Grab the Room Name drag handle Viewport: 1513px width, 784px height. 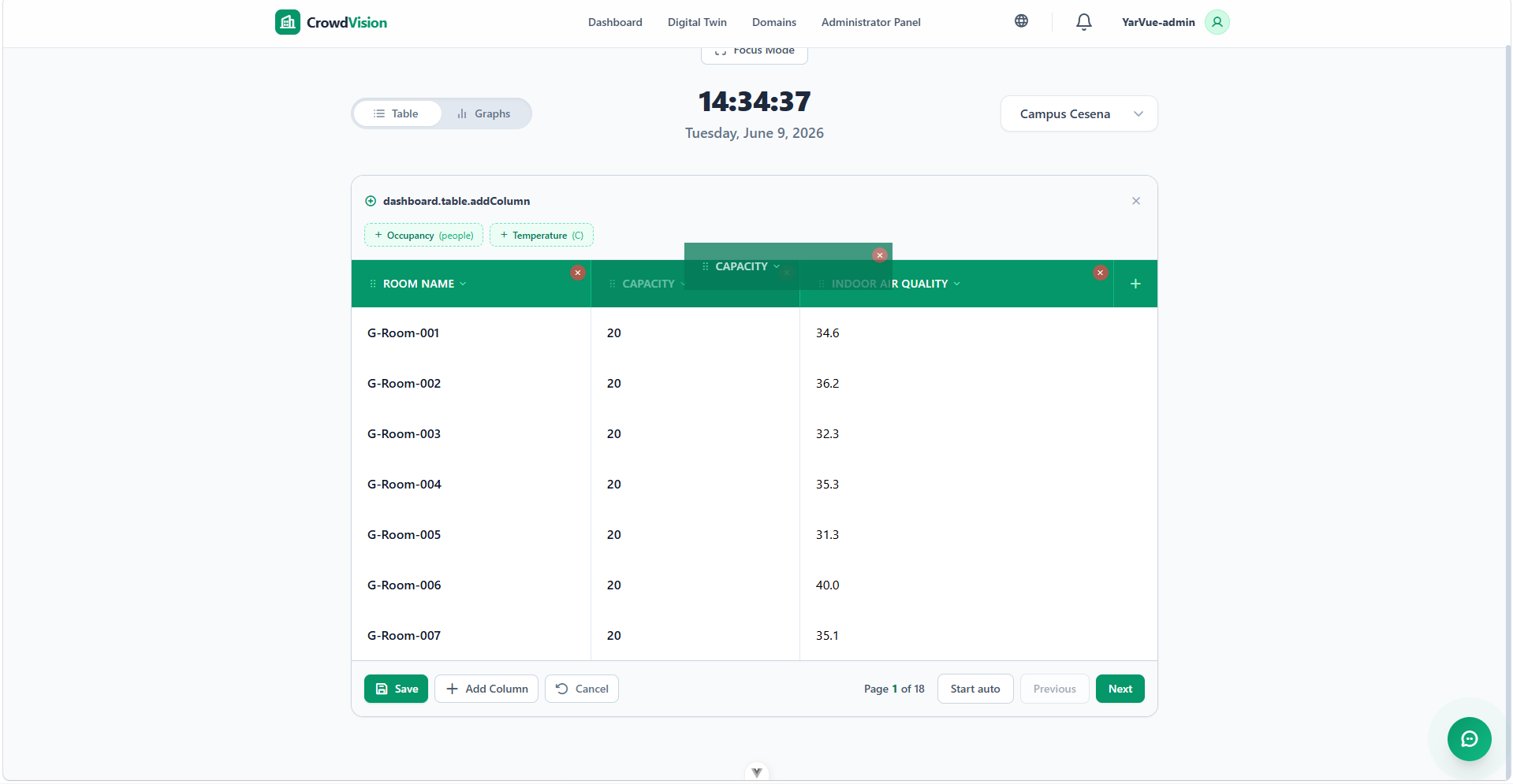pos(373,284)
